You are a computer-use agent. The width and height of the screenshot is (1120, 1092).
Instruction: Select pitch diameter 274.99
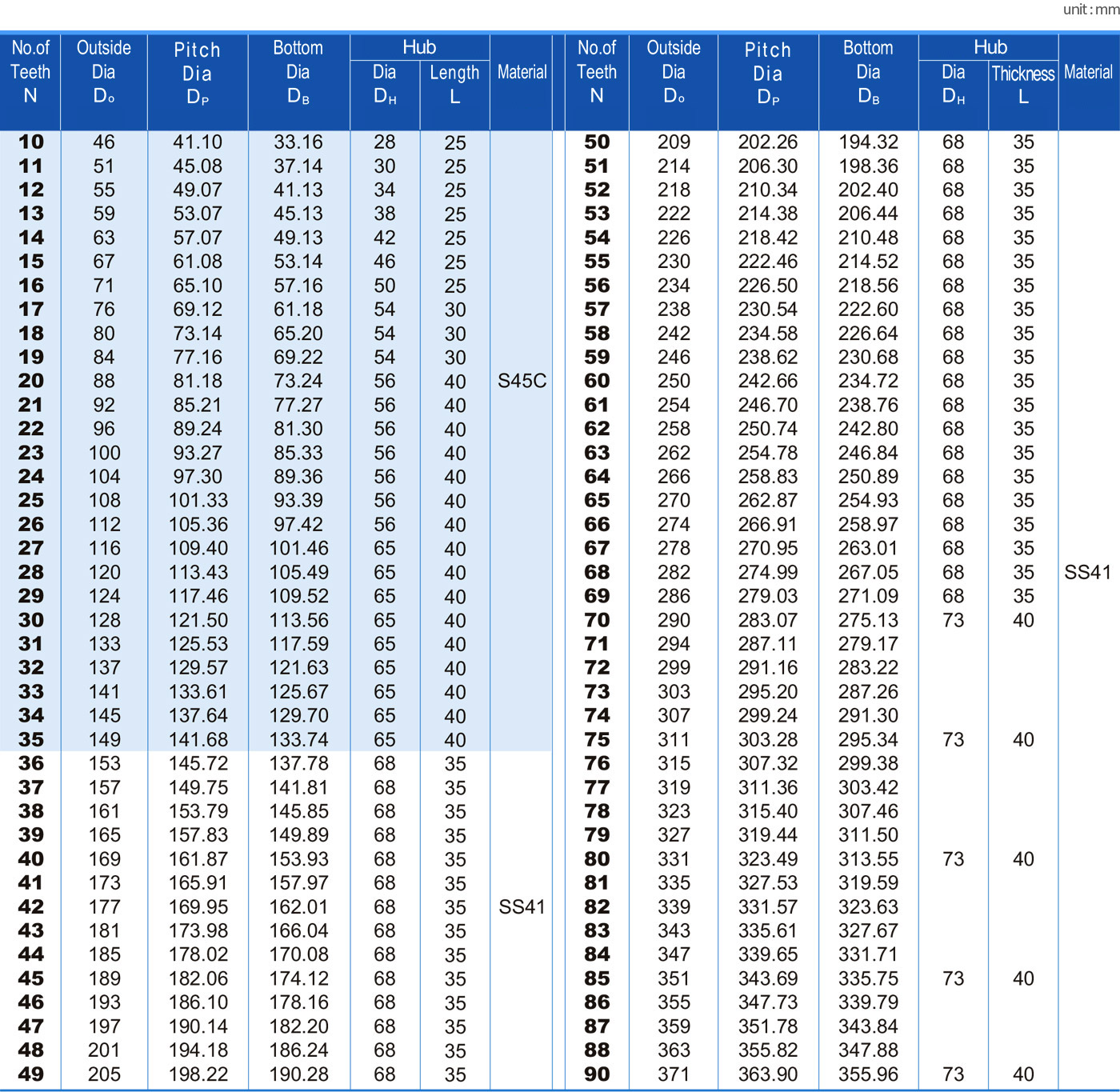[768, 572]
